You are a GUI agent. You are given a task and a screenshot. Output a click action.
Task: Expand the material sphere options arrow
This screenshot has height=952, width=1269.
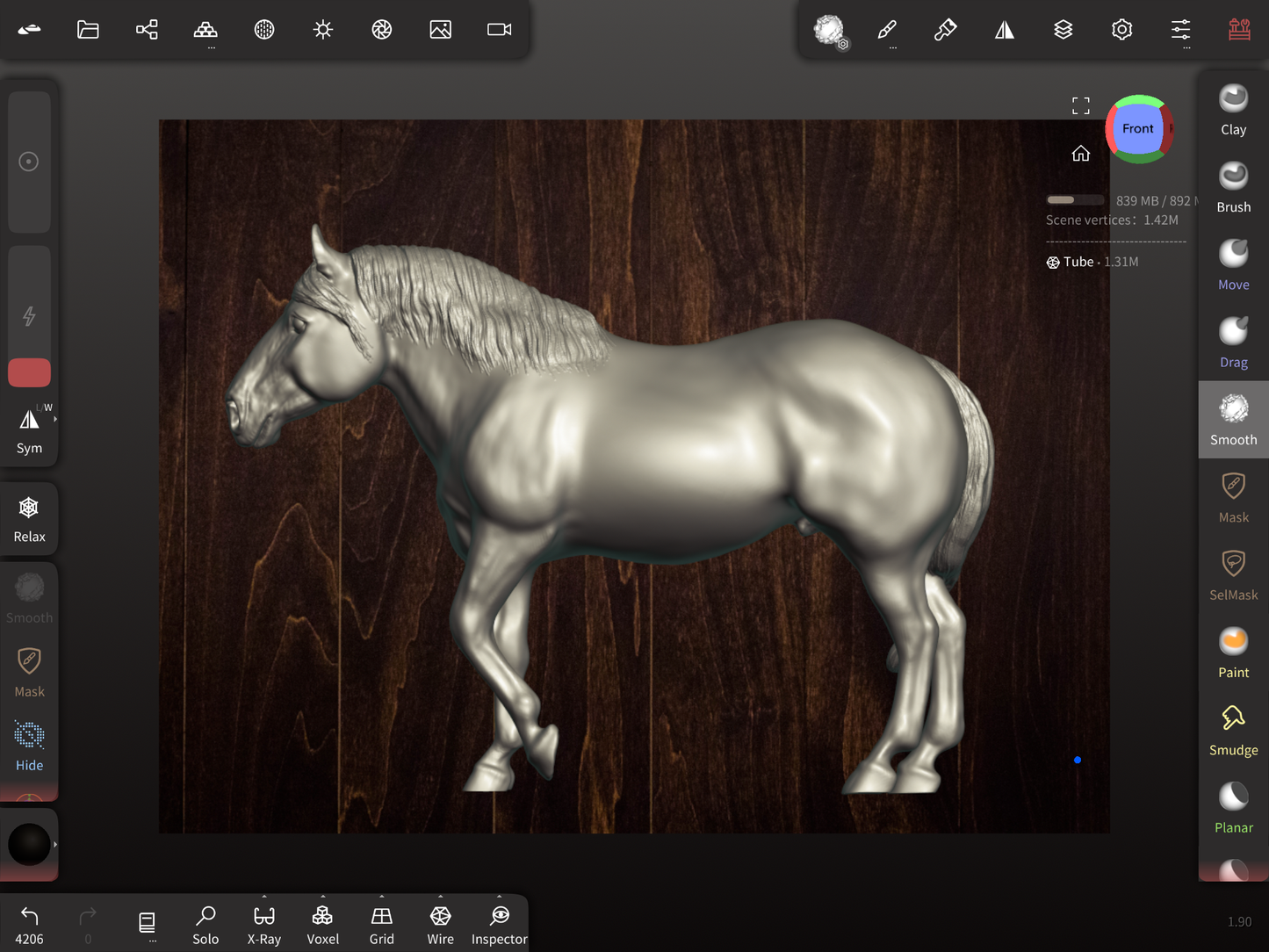coord(55,844)
